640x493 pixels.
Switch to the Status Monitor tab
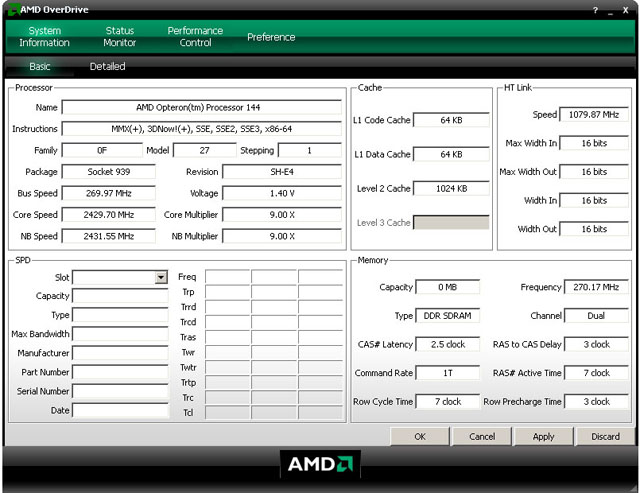tap(120, 37)
